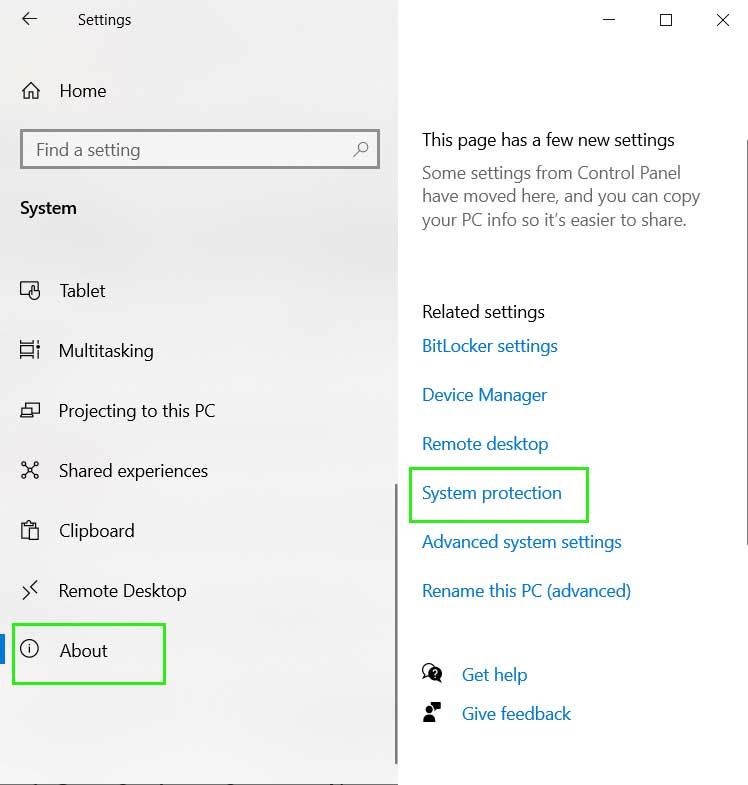This screenshot has height=785, width=748.
Task: Click the Get help chat icon
Action: tap(432, 673)
